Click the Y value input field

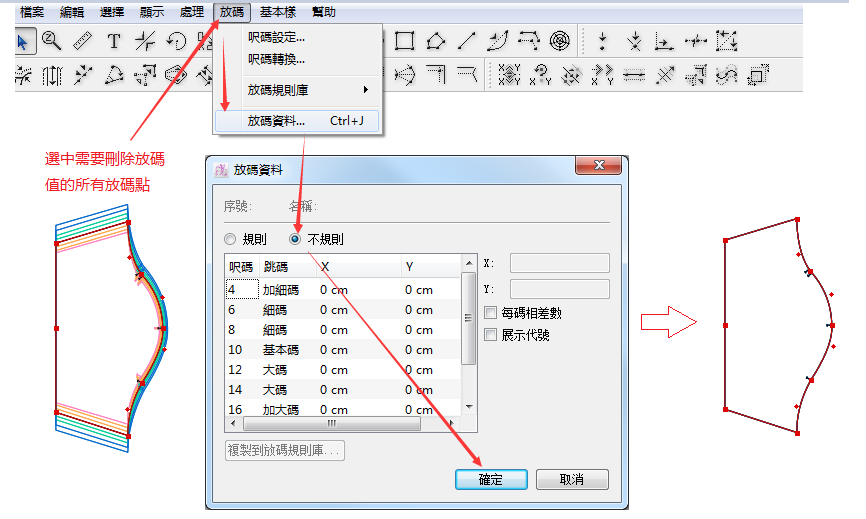tap(559, 289)
